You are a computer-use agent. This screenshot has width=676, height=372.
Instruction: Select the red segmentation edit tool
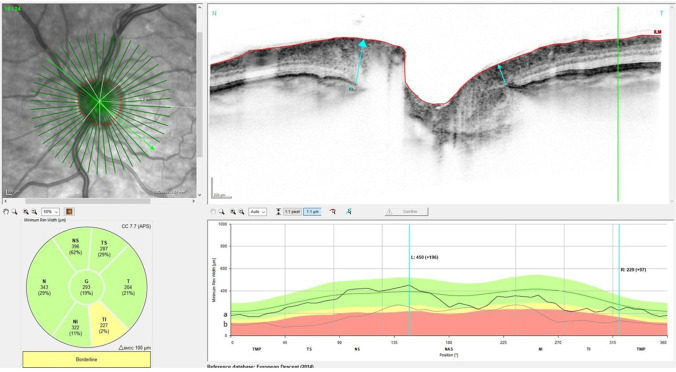(333, 212)
